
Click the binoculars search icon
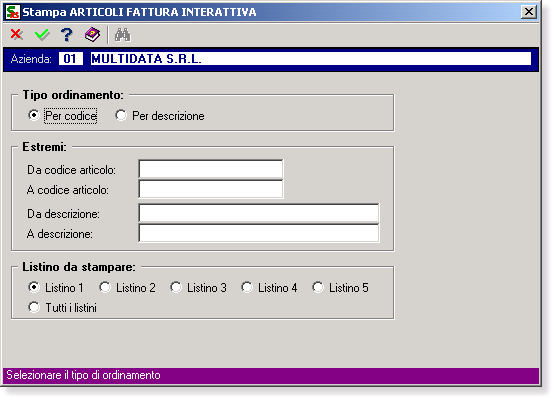pyautogui.click(x=122, y=35)
